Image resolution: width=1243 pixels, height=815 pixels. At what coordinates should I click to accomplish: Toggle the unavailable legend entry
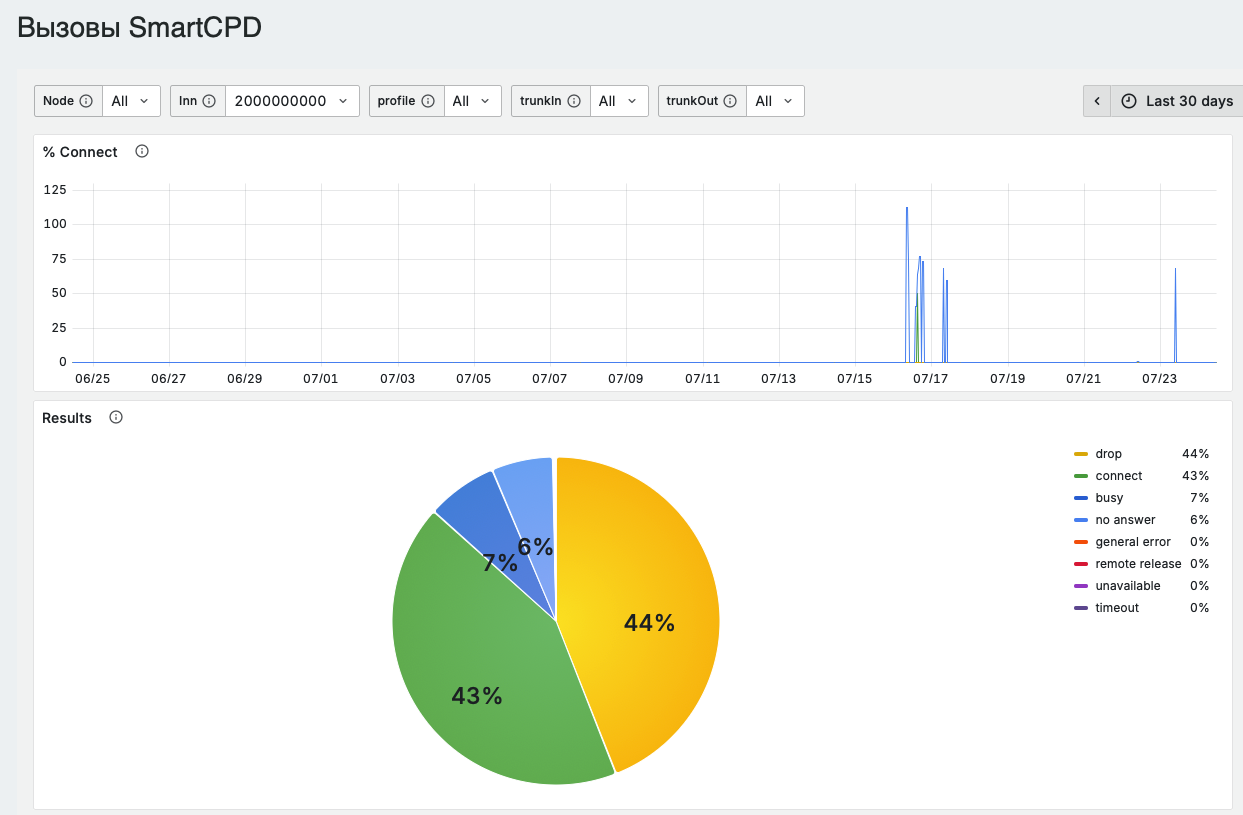pyautogui.click(x=1128, y=586)
